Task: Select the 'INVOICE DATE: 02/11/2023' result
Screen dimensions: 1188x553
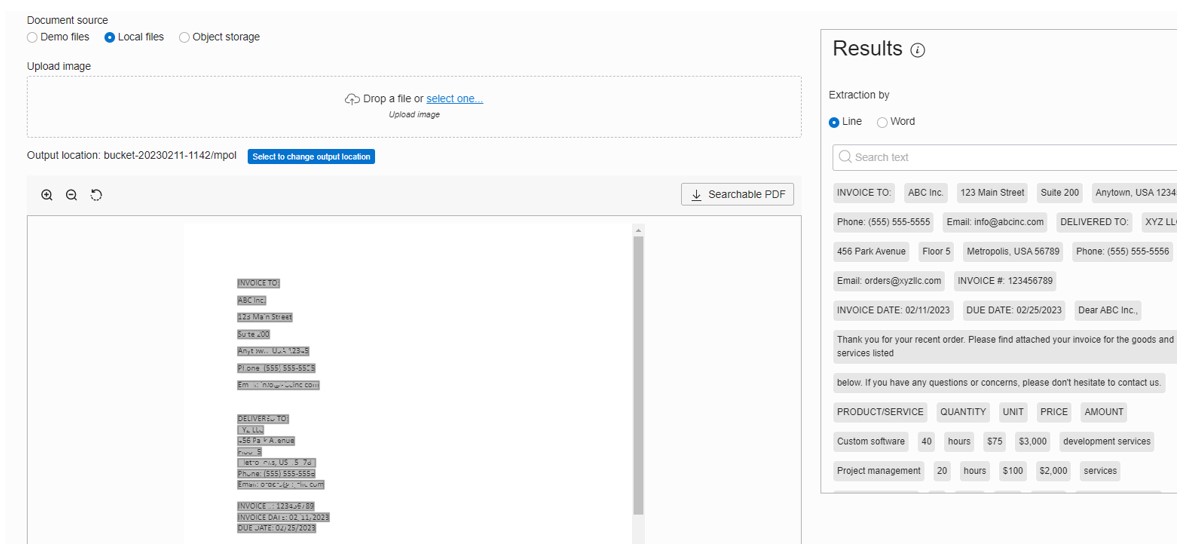Action: [x=893, y=310]
